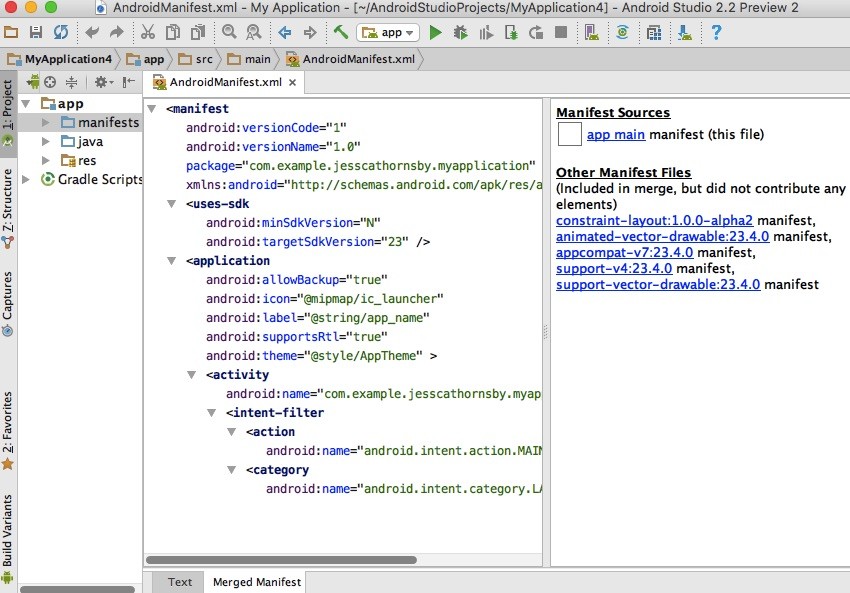Collapse the <action> element
The image size is (850, 593).
tap(231, 432)
